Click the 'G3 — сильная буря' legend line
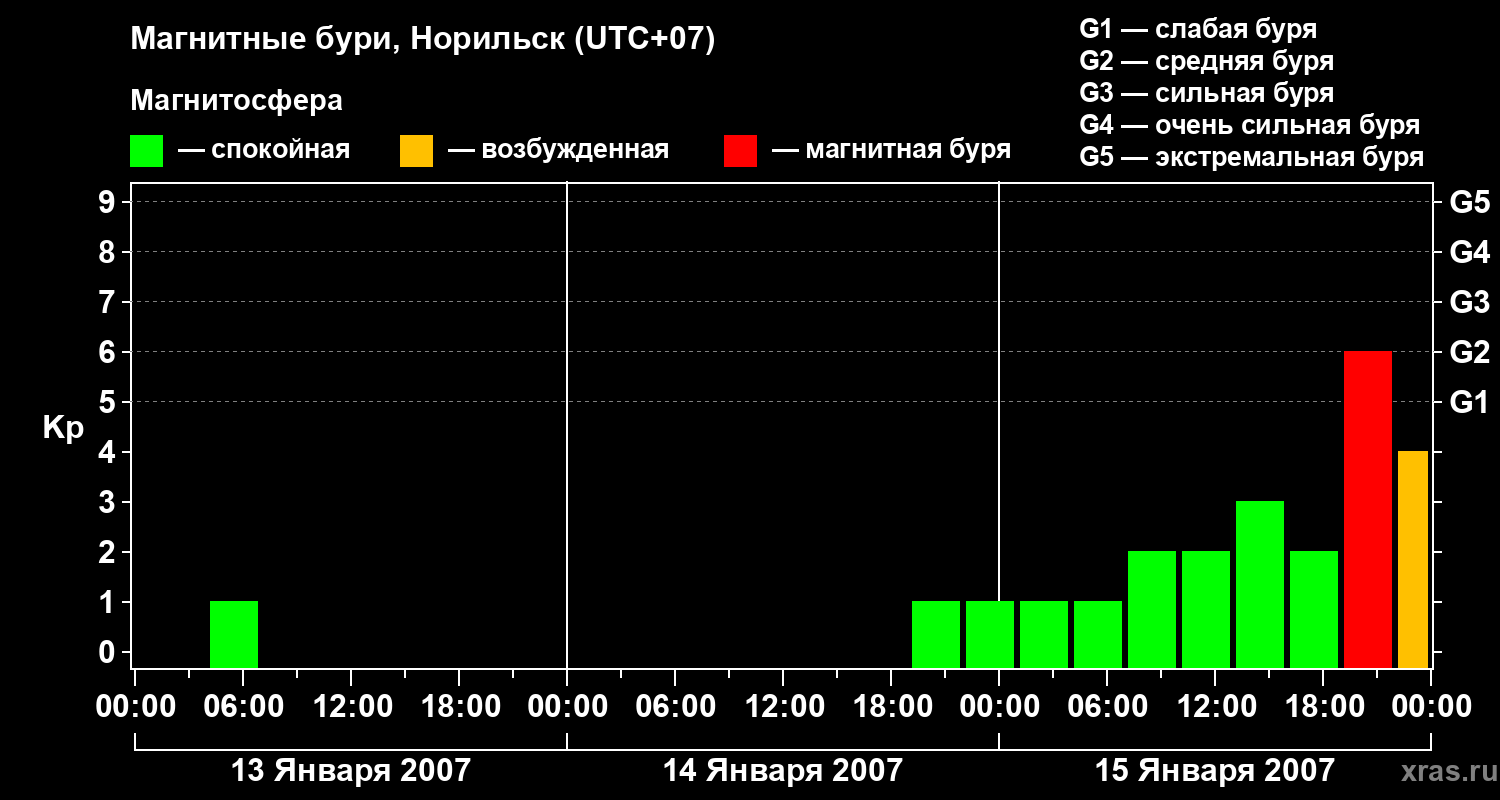 pos(1207,93)
